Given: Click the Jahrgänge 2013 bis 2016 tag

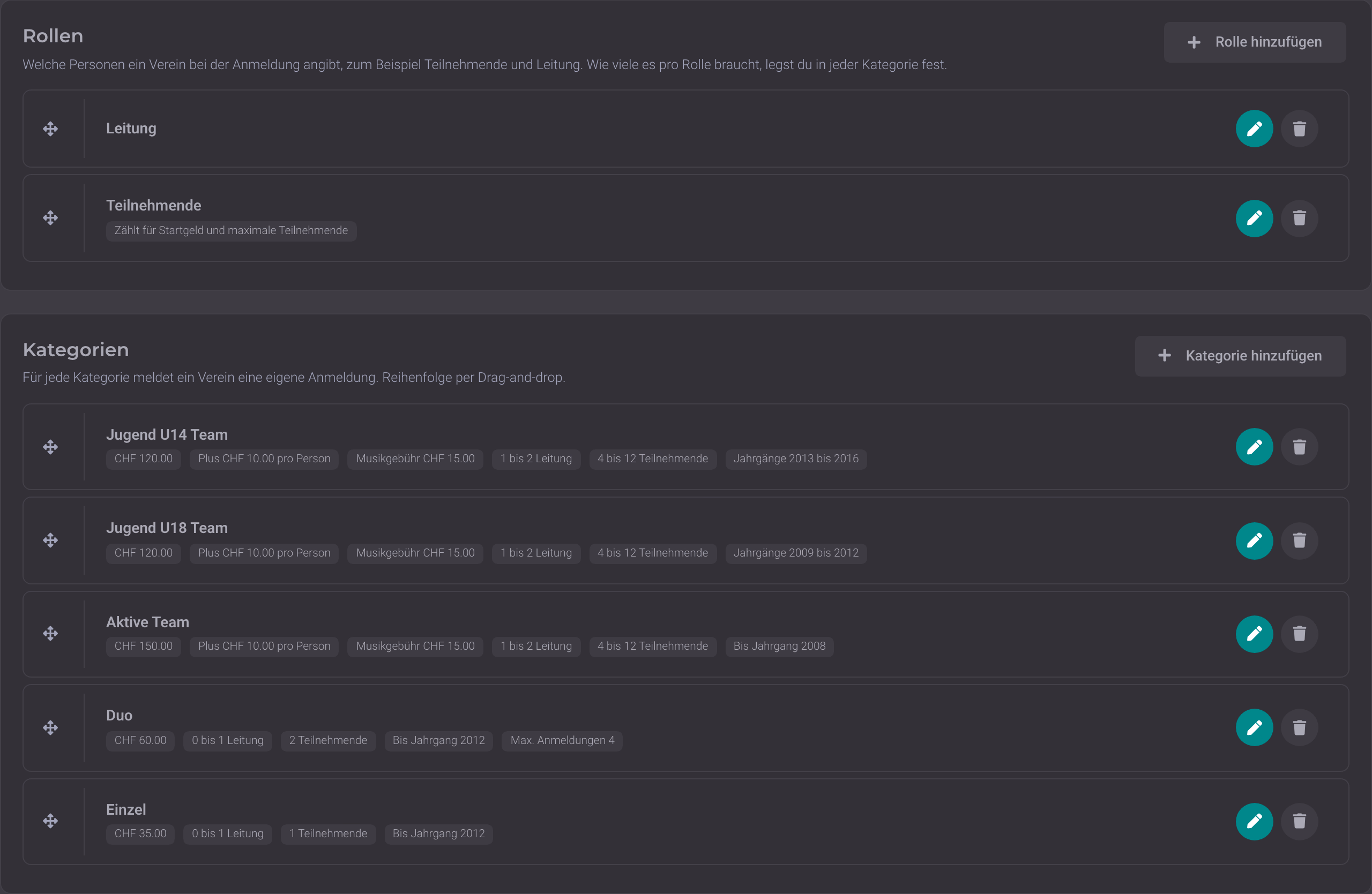Looking at the screenshot, I should tap(795, 459).
